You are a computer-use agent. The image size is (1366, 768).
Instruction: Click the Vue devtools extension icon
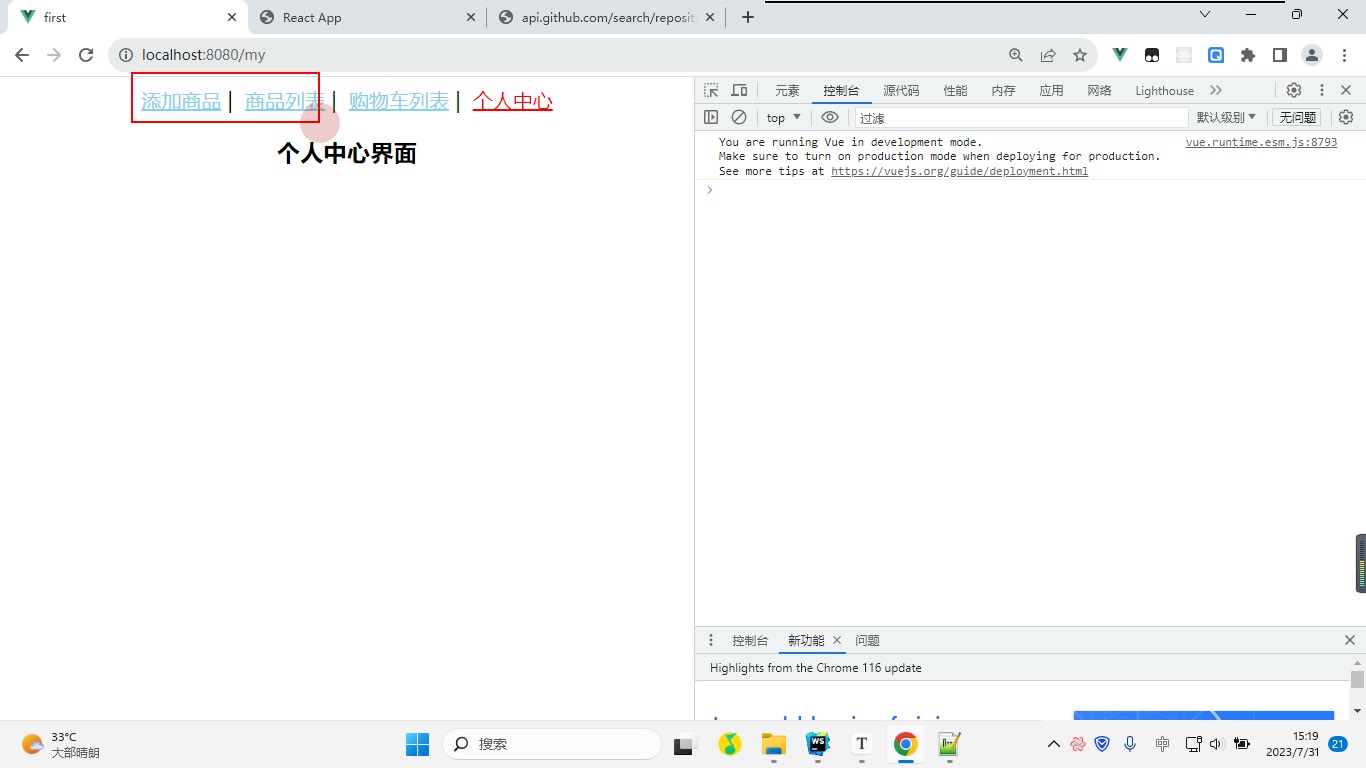(x=1120, y=55)
